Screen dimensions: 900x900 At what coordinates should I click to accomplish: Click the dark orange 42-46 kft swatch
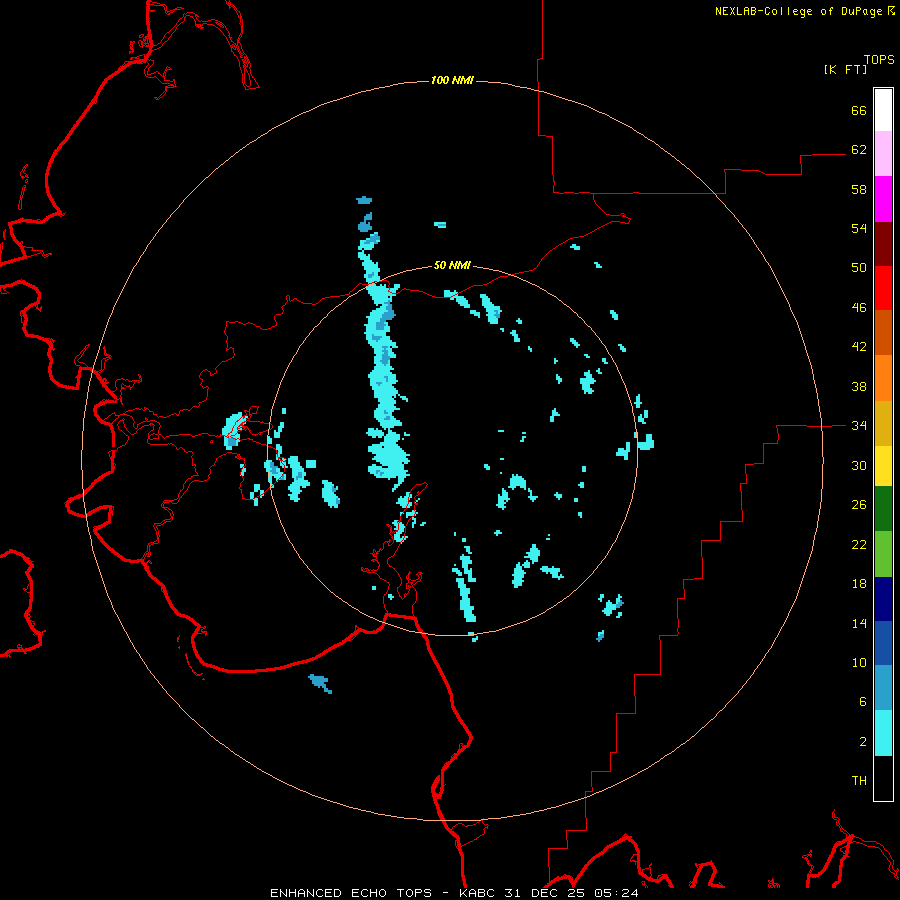click(883, 333)
